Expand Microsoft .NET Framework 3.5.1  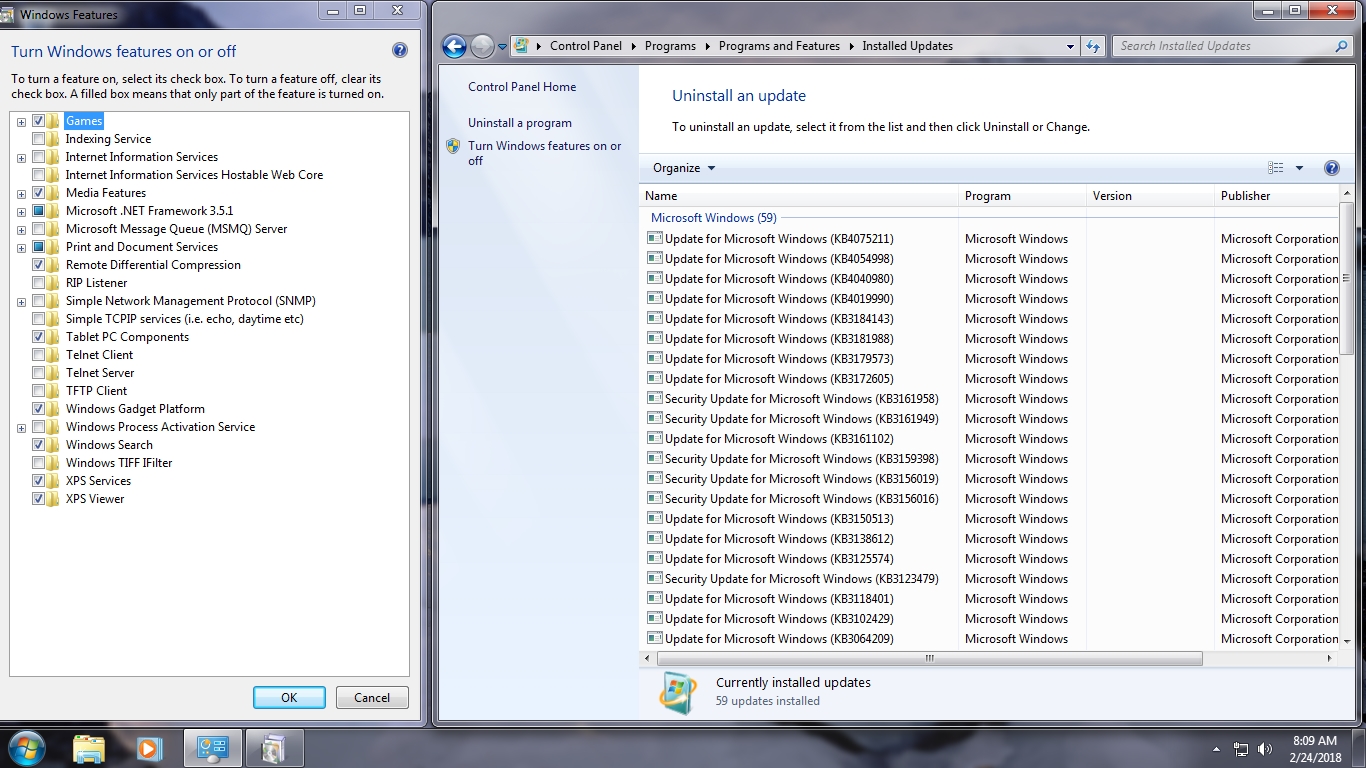click(21, 211)
